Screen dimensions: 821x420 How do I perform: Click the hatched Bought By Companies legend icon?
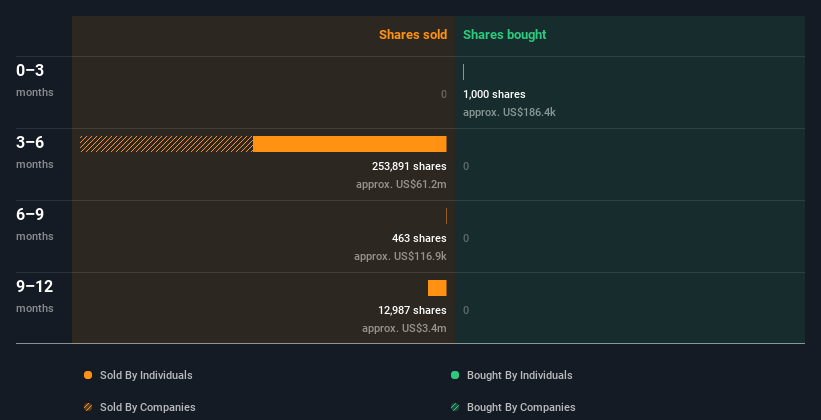(455, 407)
